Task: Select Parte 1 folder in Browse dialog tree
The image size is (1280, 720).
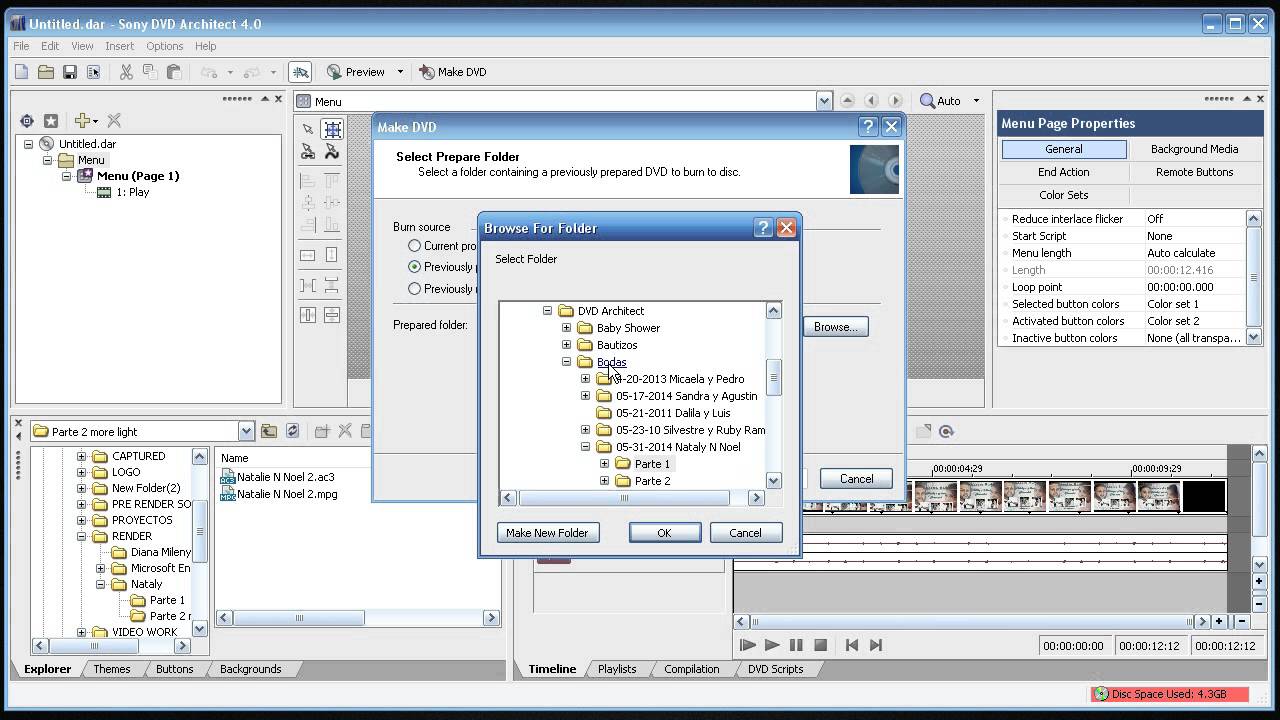Action: pyautogui.click(x=652, y=464)
